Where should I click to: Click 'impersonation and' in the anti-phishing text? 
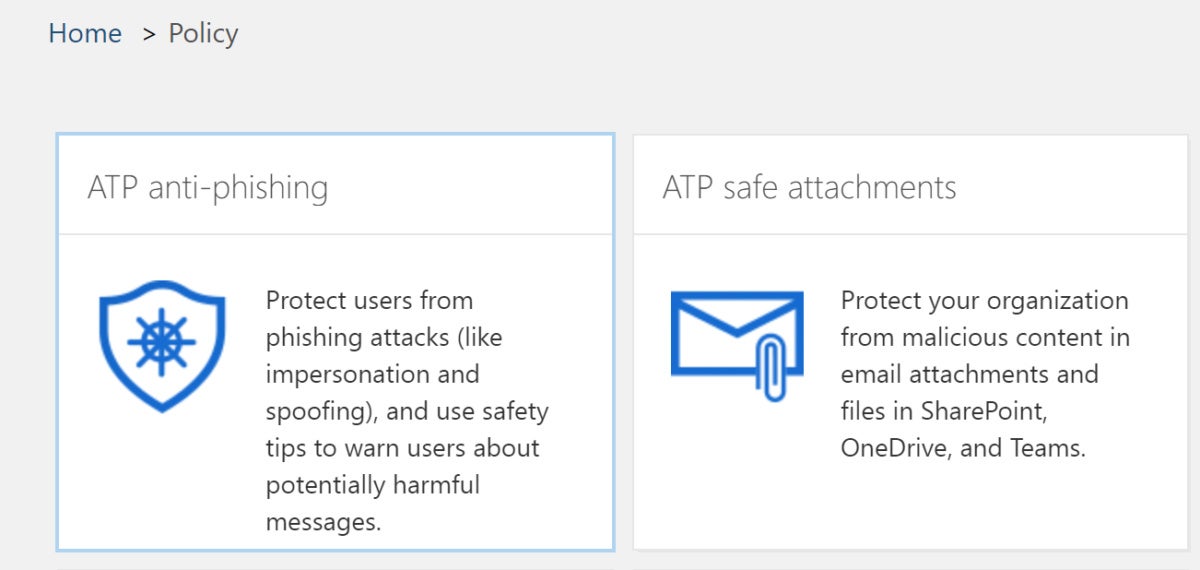coord(372,375)
